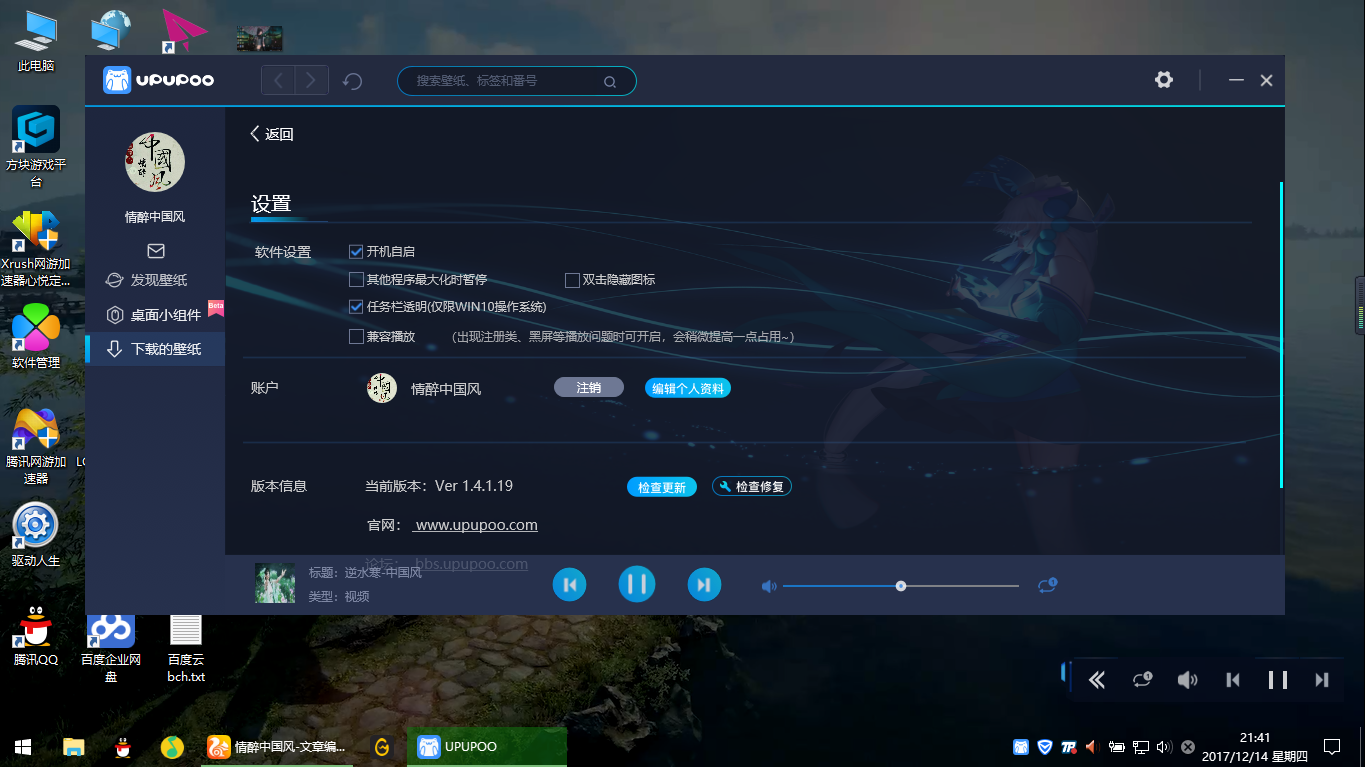Open Xrush网游加速器 desktop icon

36,249
